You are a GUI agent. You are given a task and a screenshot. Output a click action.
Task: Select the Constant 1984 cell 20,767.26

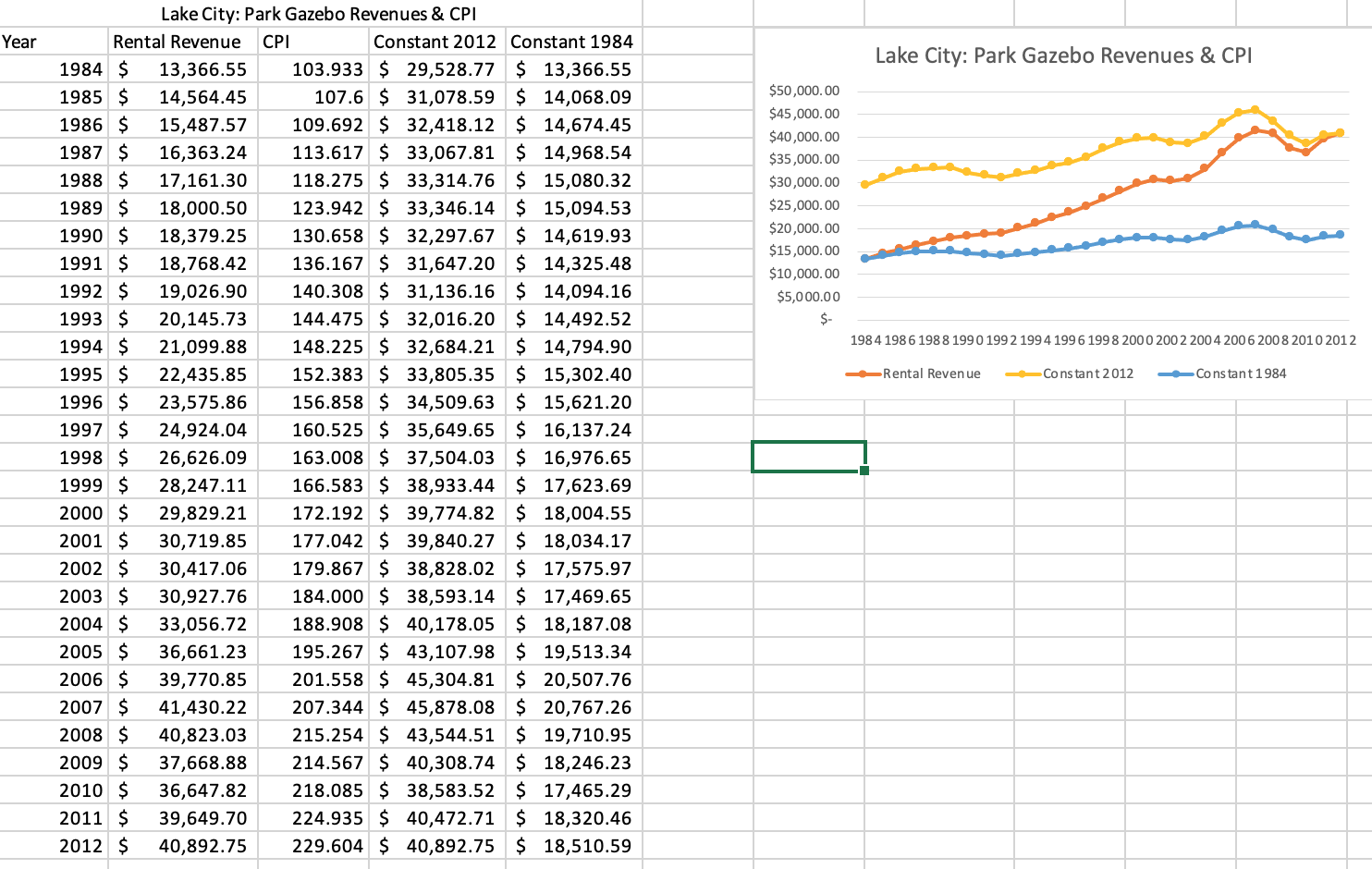[574, 707]
